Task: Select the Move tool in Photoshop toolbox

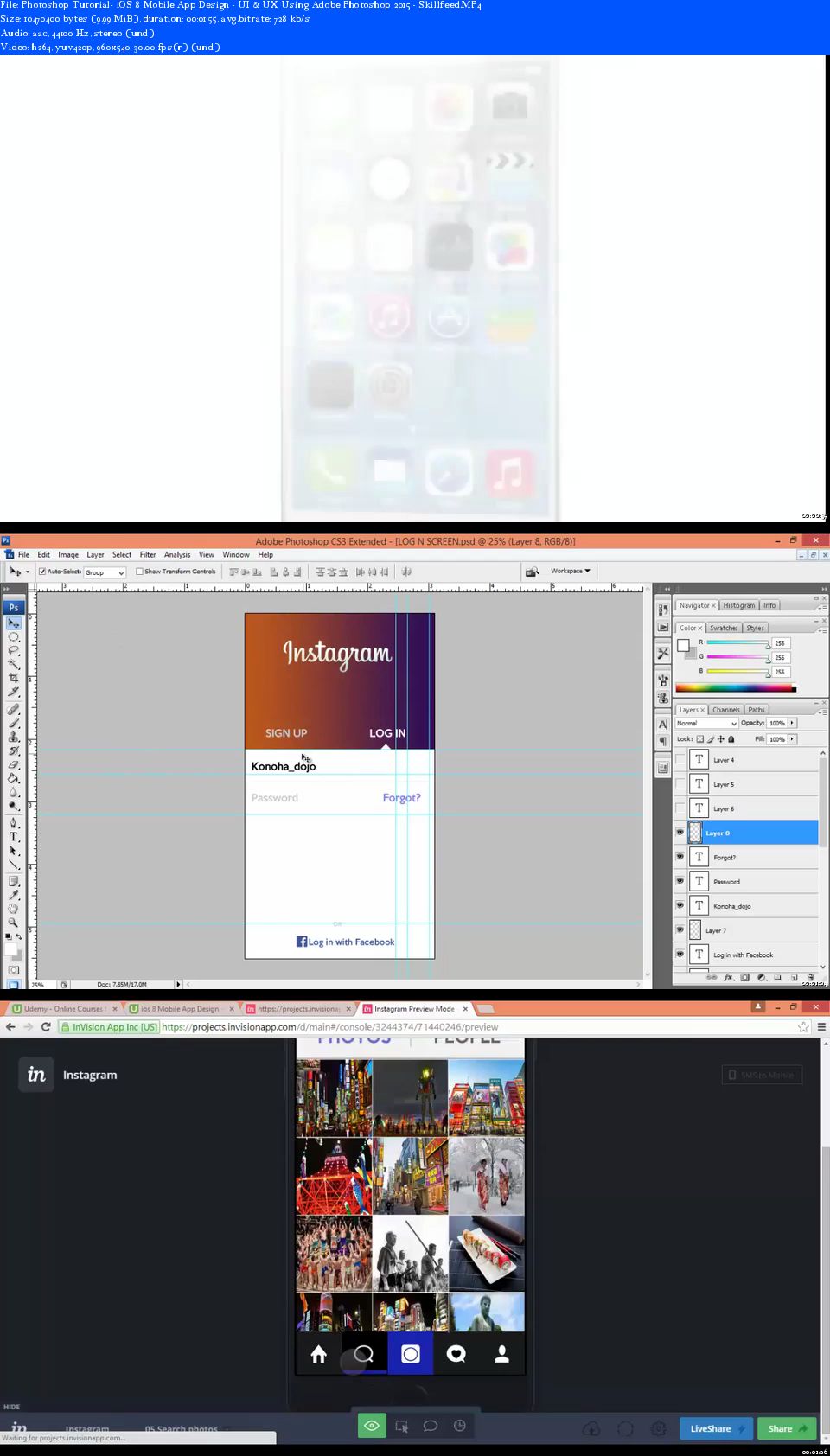Action: coord(14,623)
